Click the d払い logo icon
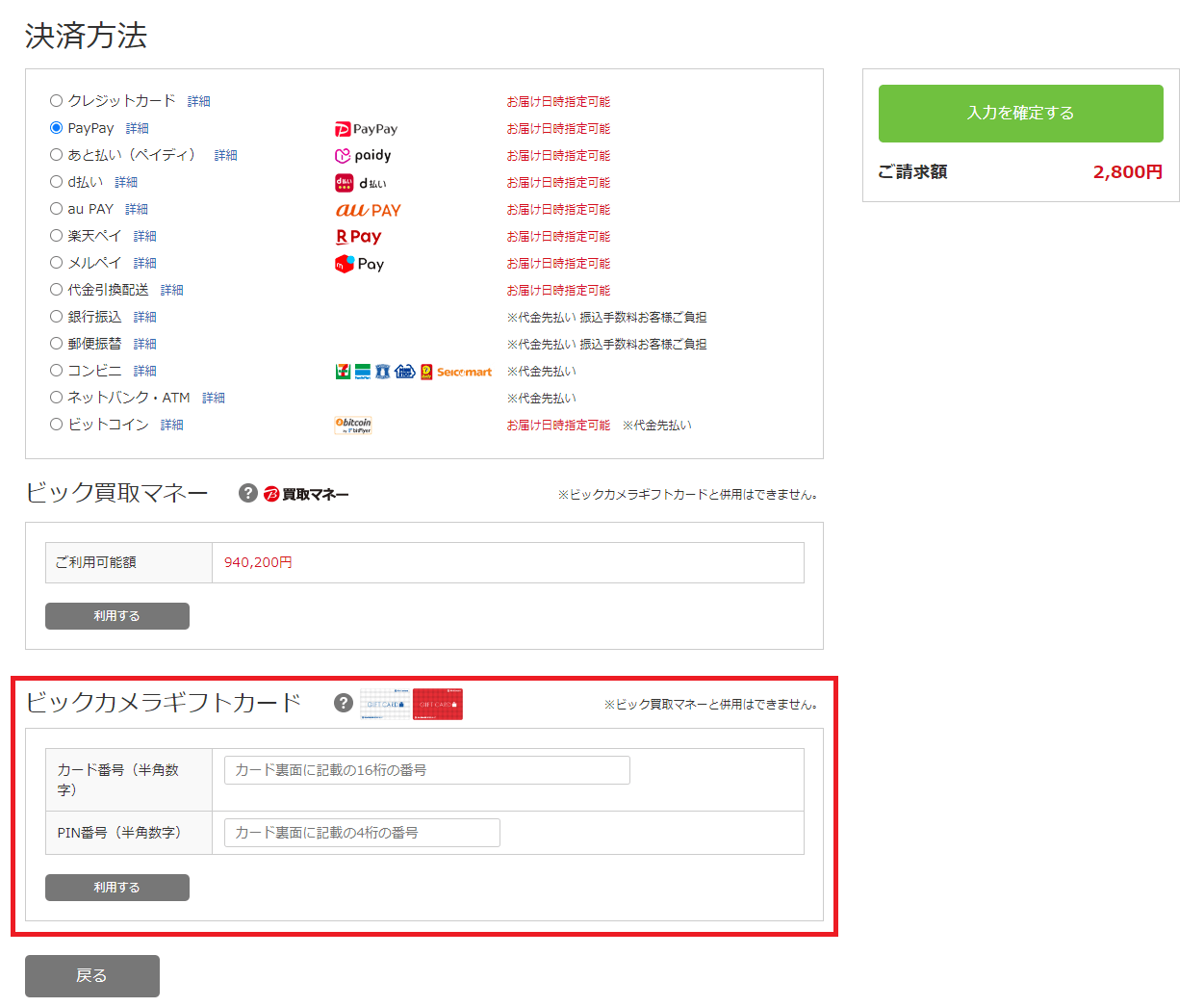 point(361,183)
